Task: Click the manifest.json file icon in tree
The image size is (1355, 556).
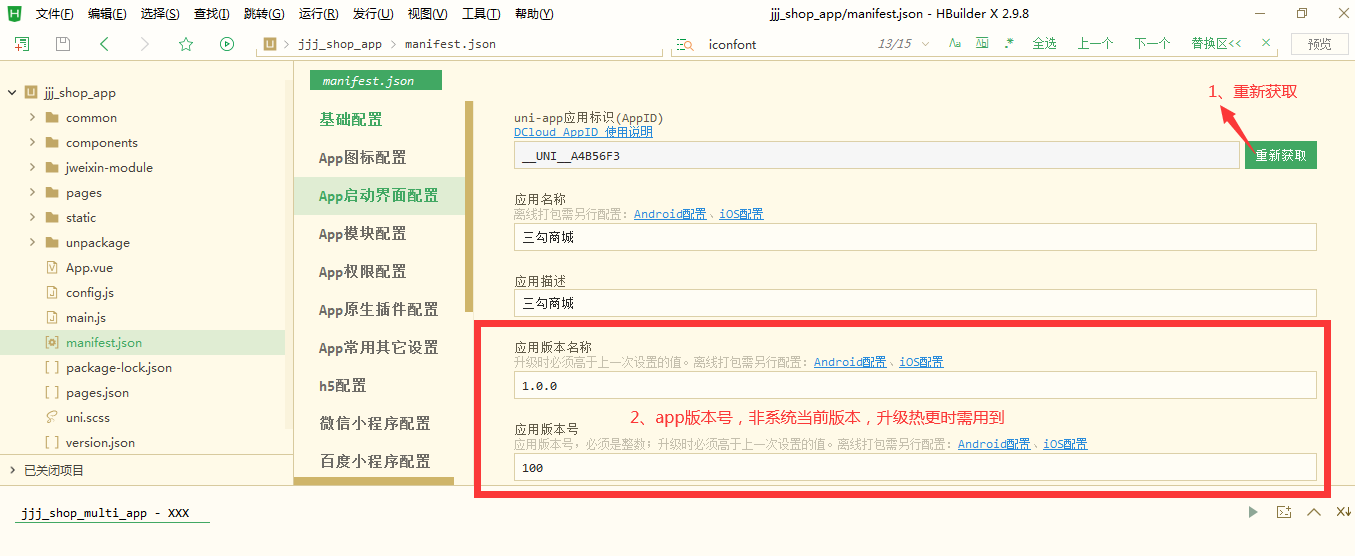Action: coord(52,342)
